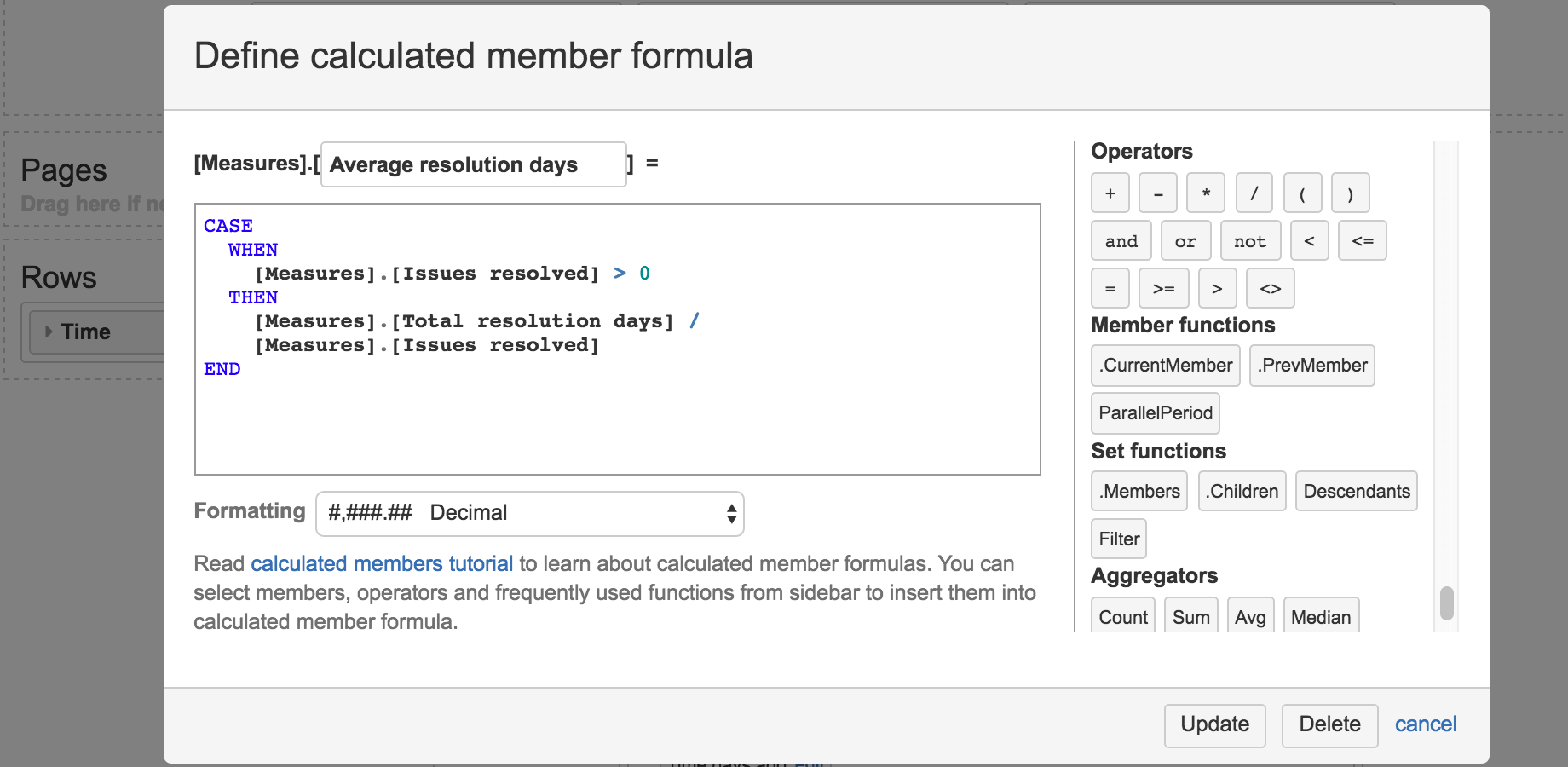The height and width of the screenshot is (767, 1568).
Task: Click the measure name input field
Action: (x=473, y=164)
